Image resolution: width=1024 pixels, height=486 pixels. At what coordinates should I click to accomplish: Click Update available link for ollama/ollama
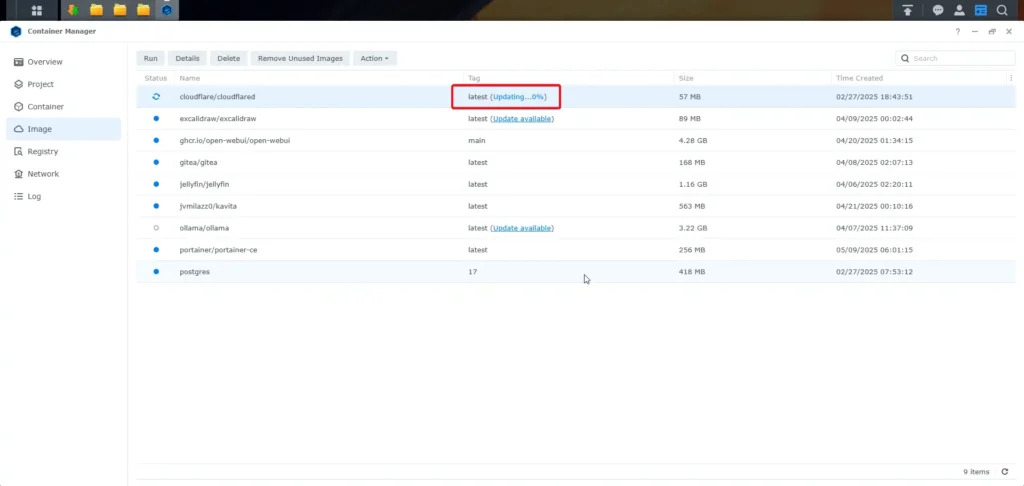522,228
